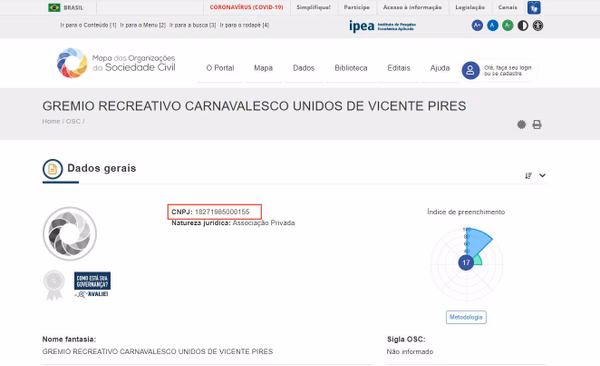Open the Ajuda menu

click(x=440, y=68)
